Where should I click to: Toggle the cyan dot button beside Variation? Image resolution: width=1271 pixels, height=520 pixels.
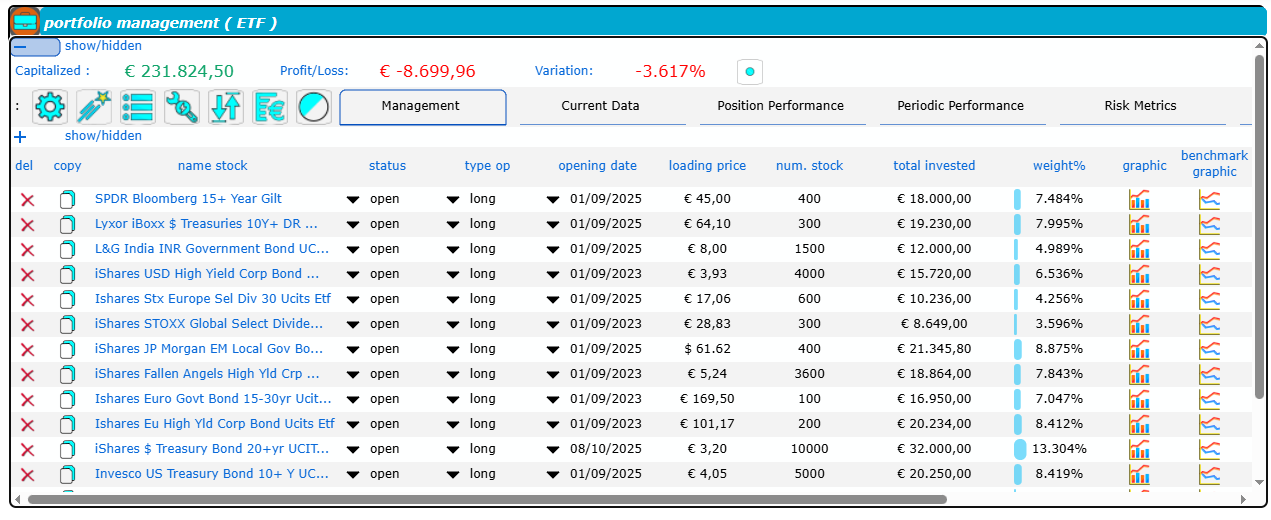749,72
